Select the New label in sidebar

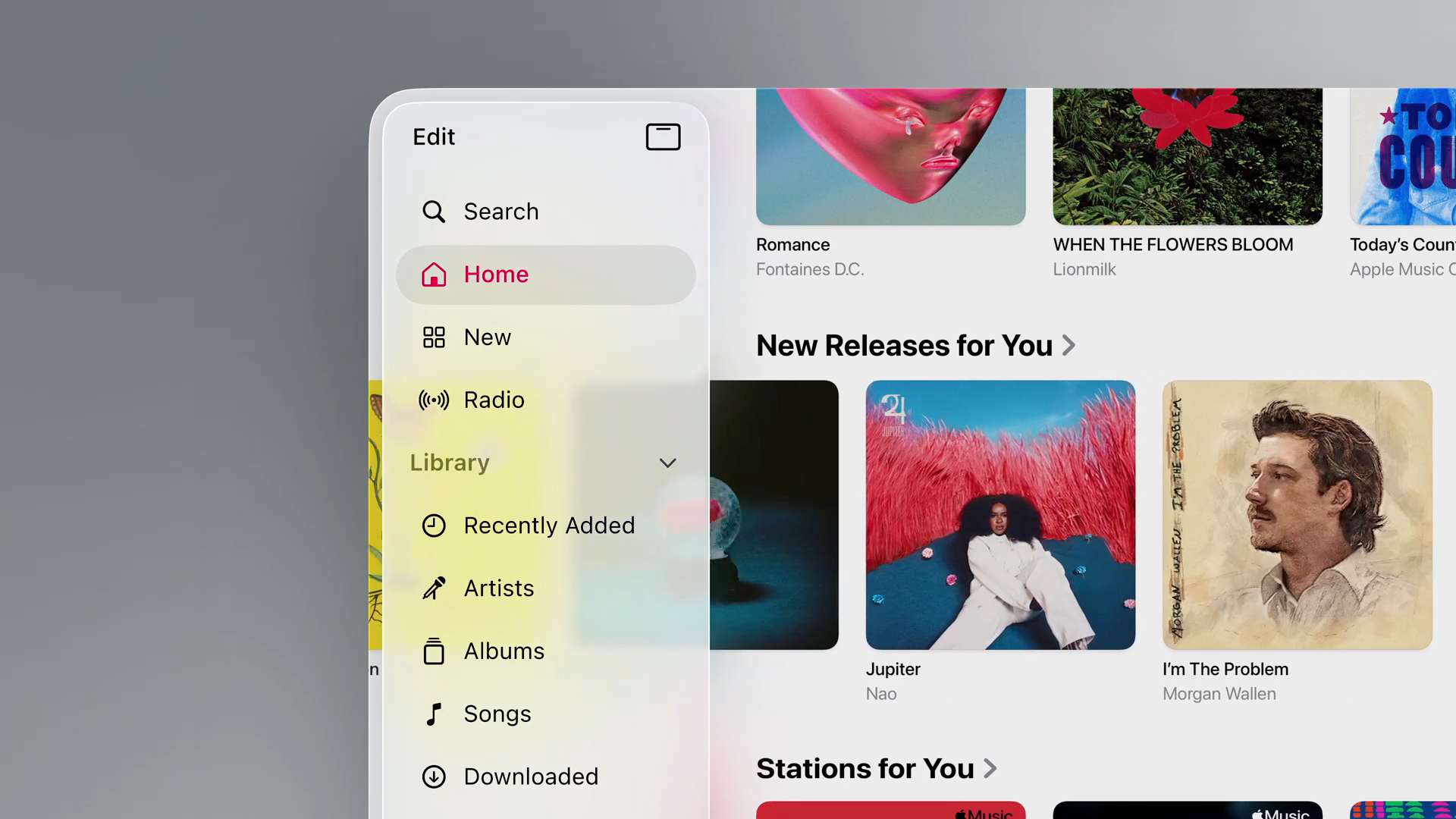point(488,337)
